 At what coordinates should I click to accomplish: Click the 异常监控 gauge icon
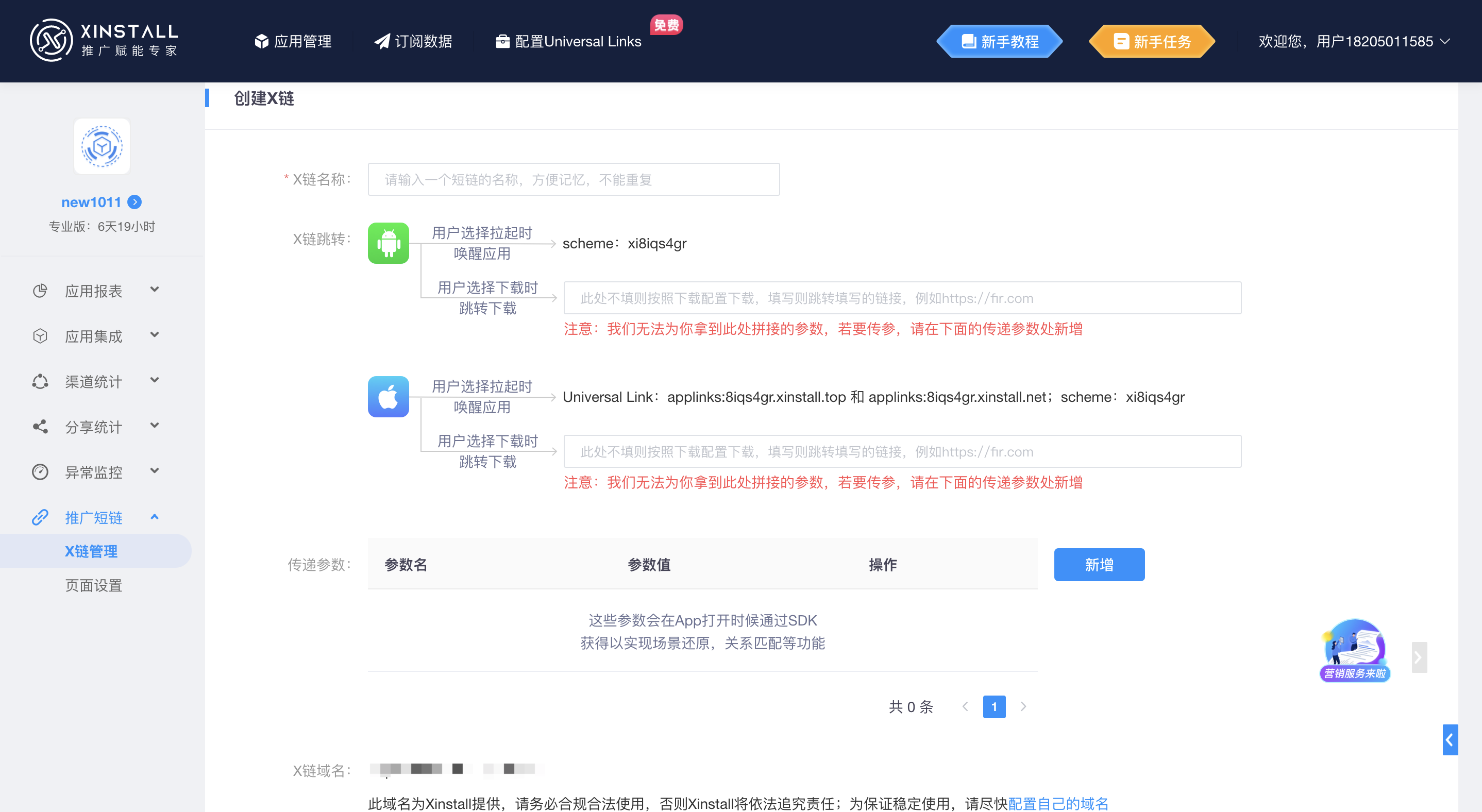tap(40, 472)
